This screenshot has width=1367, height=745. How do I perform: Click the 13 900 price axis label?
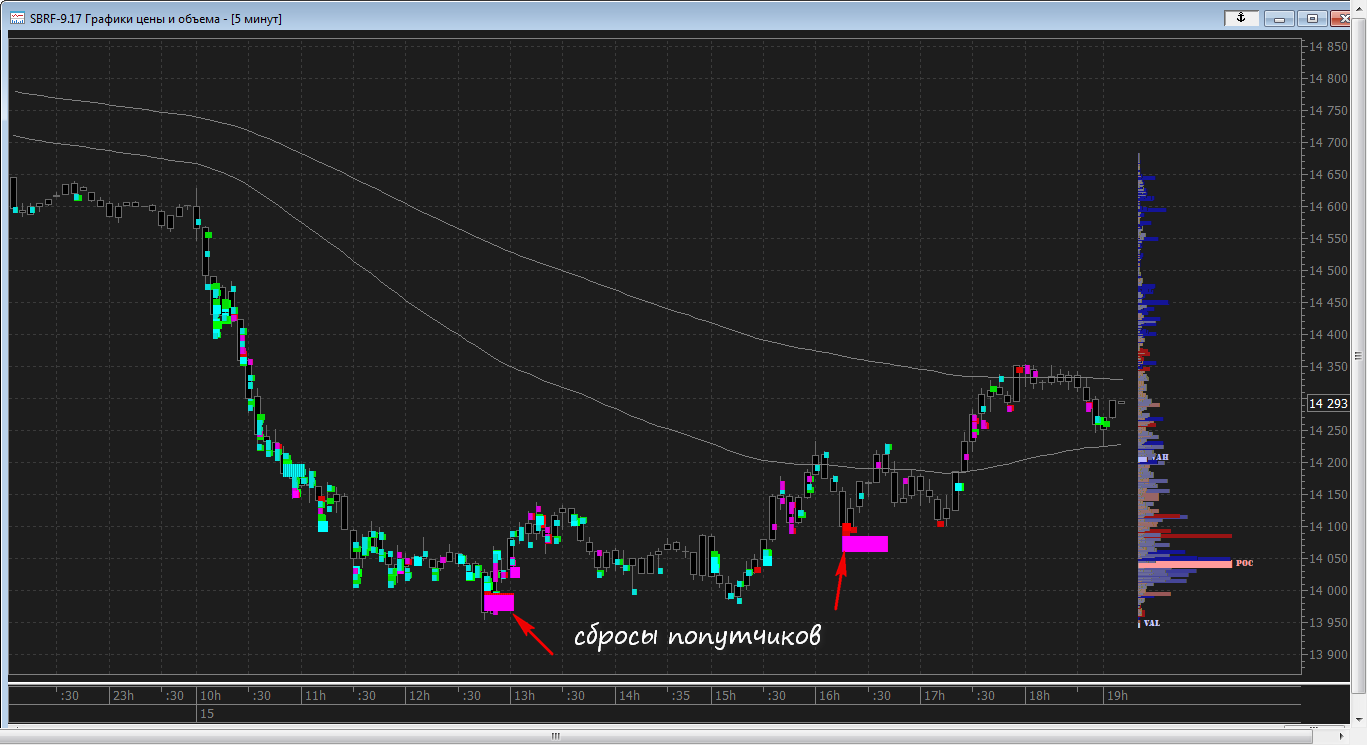pyautogui.click(x=1328, y=654)
